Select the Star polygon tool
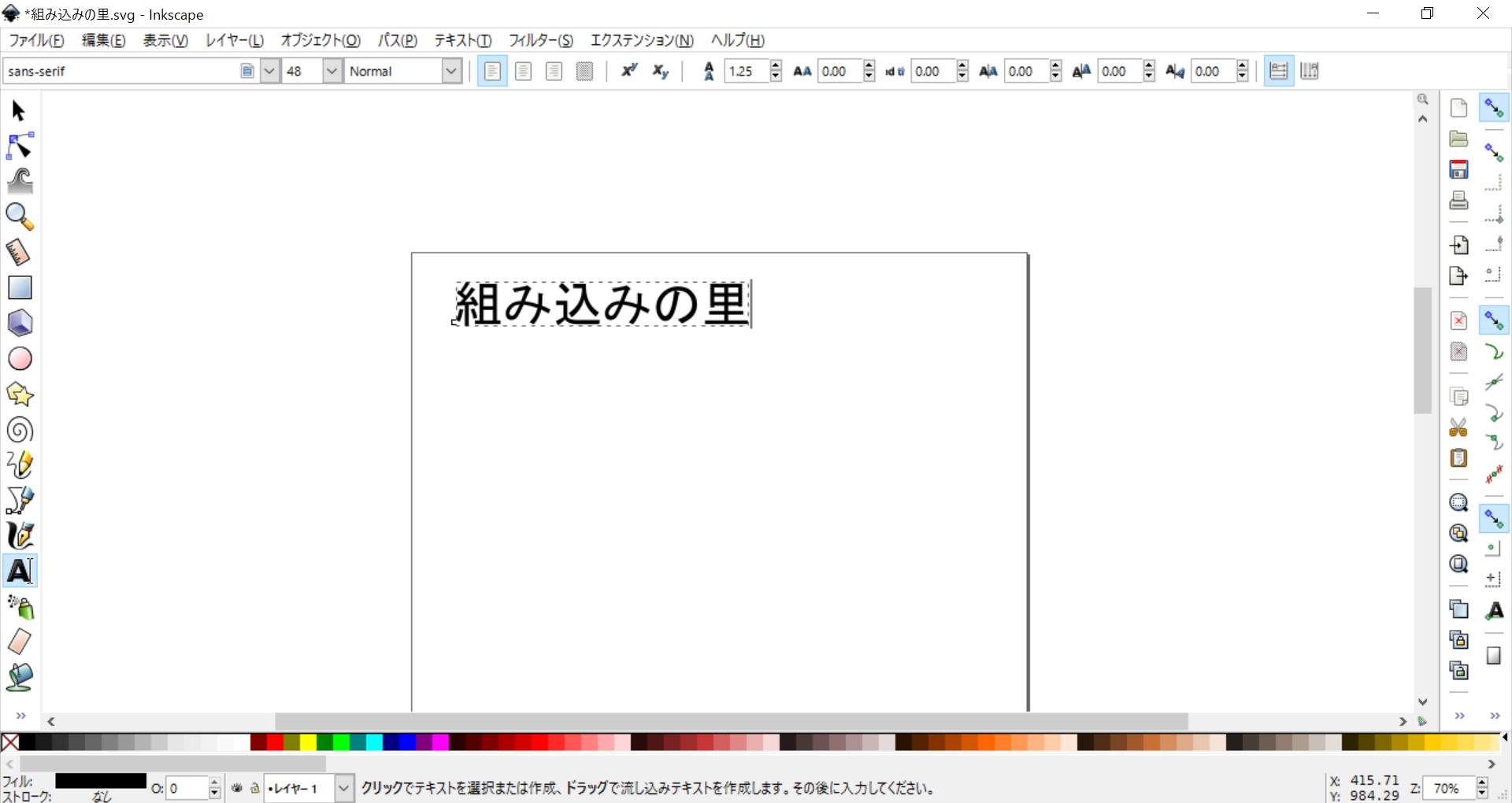The height and width of the screenshot is (803, 1512). (19, 394)
